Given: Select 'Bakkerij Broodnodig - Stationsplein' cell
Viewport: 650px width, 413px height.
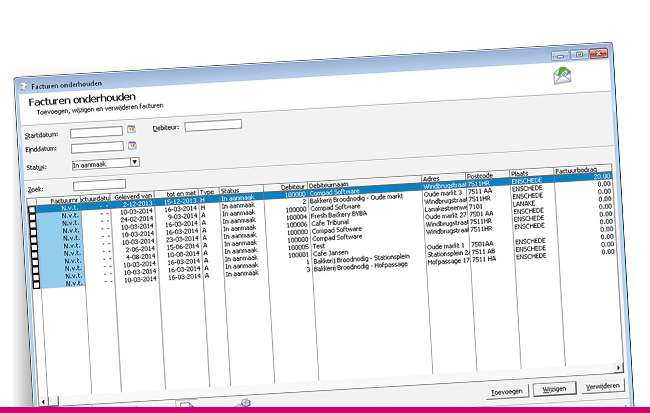Looking at the screenshot, I should [361, 259].
